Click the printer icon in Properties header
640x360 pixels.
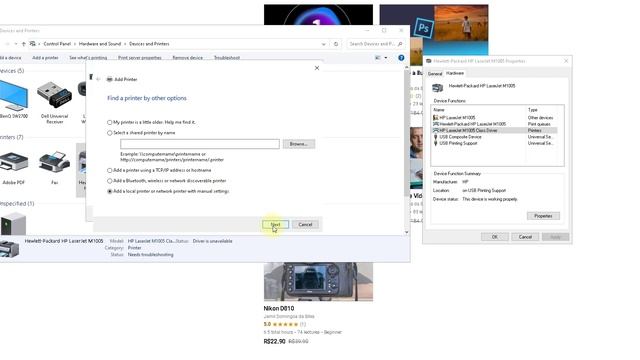438,87
